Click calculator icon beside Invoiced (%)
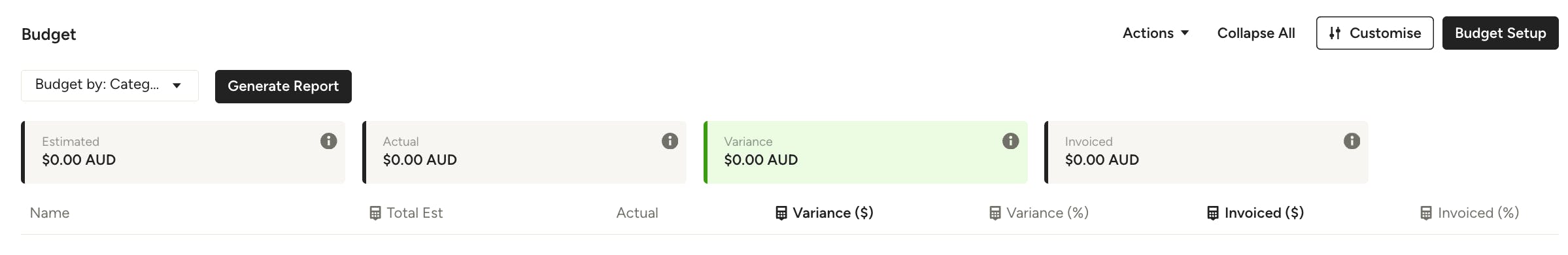This screenshot has height=255, width=1568. 1426,213
